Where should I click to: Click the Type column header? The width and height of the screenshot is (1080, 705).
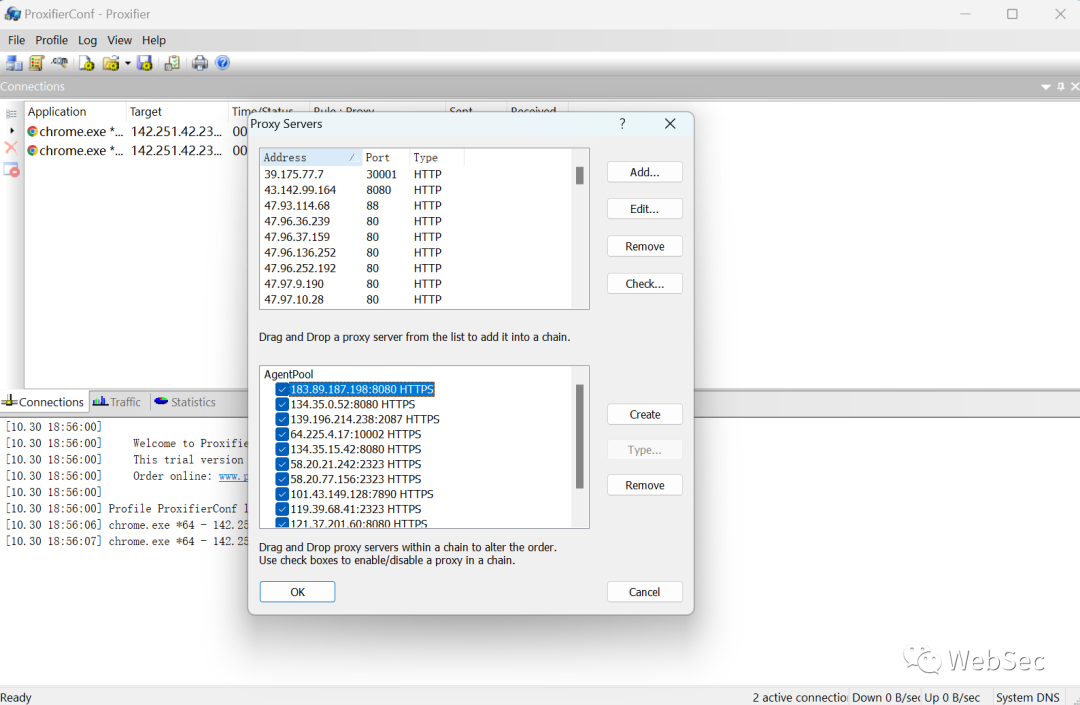pos(437,158)
